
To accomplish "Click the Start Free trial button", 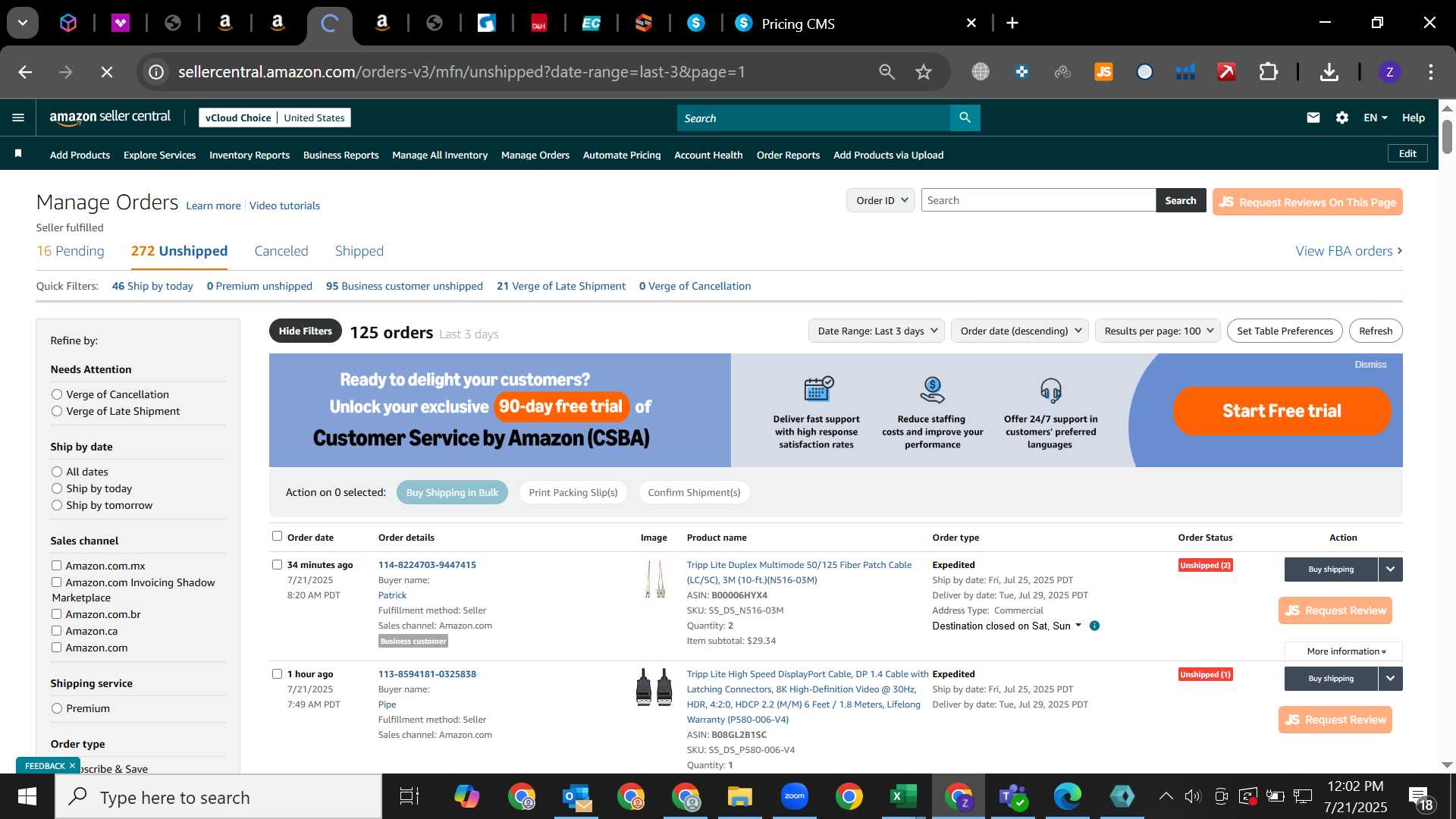I will (x=1282, y=411).
